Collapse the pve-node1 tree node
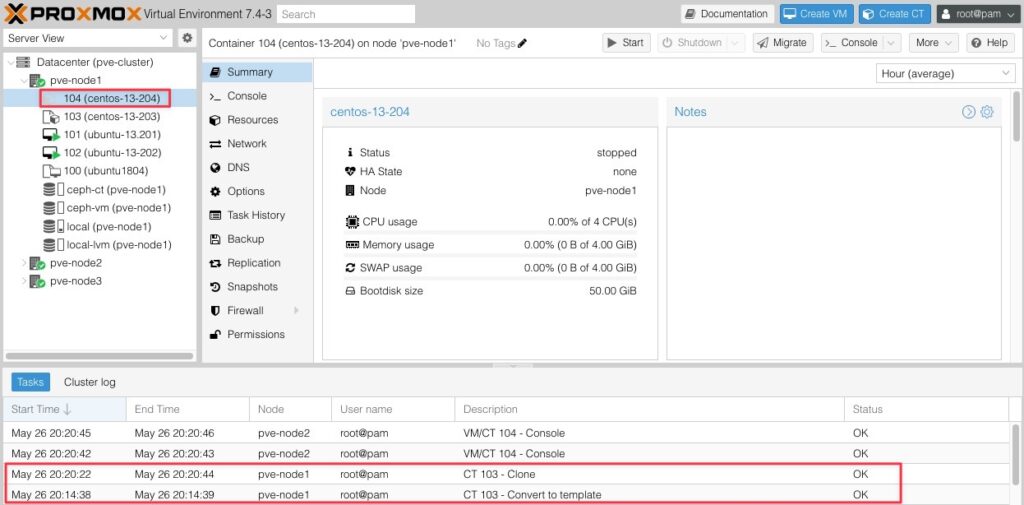 [x=24, y=80]
